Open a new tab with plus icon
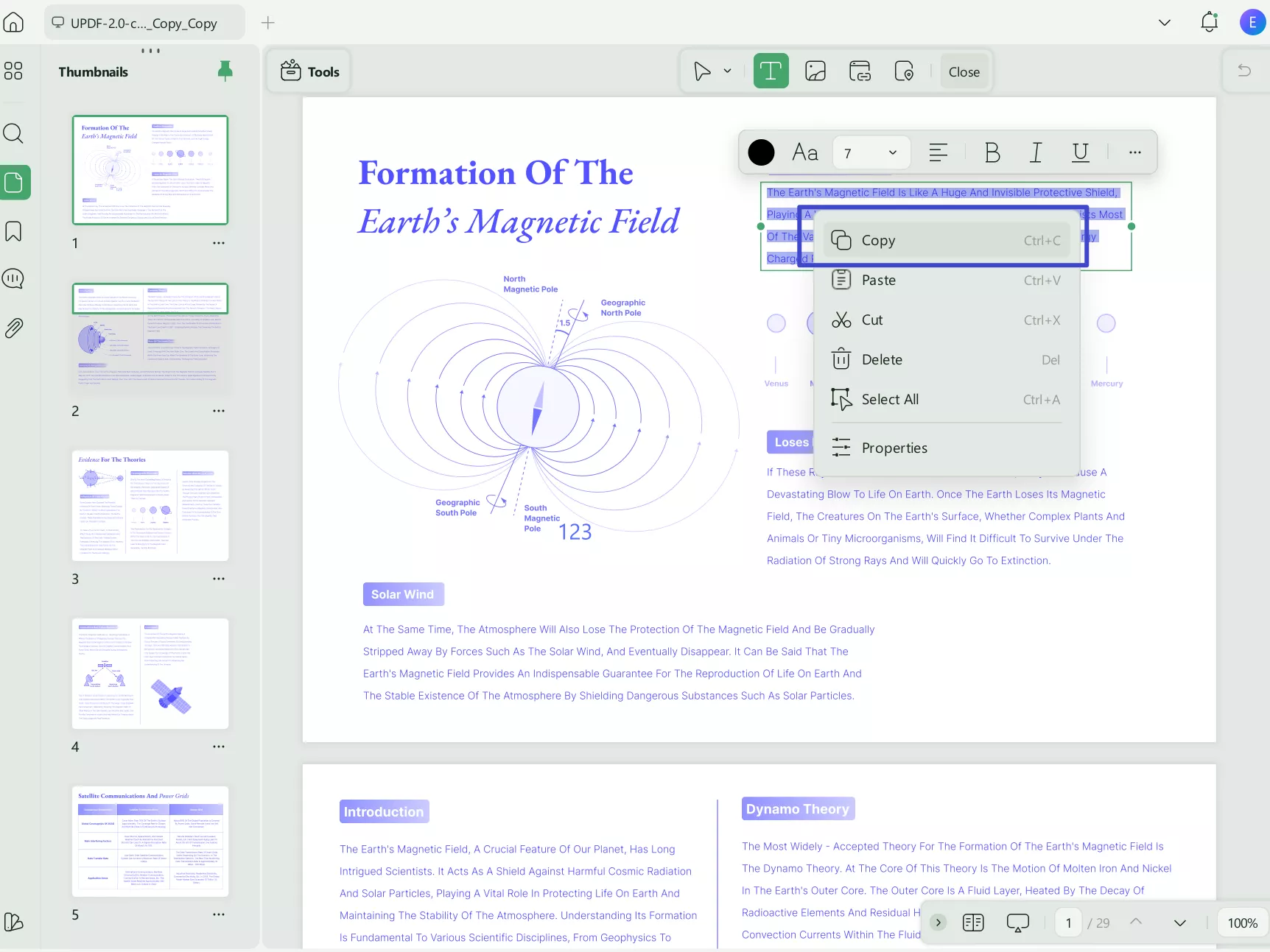Image resolution: width=1270 pixels, height=952 pixels. (268, 23)
